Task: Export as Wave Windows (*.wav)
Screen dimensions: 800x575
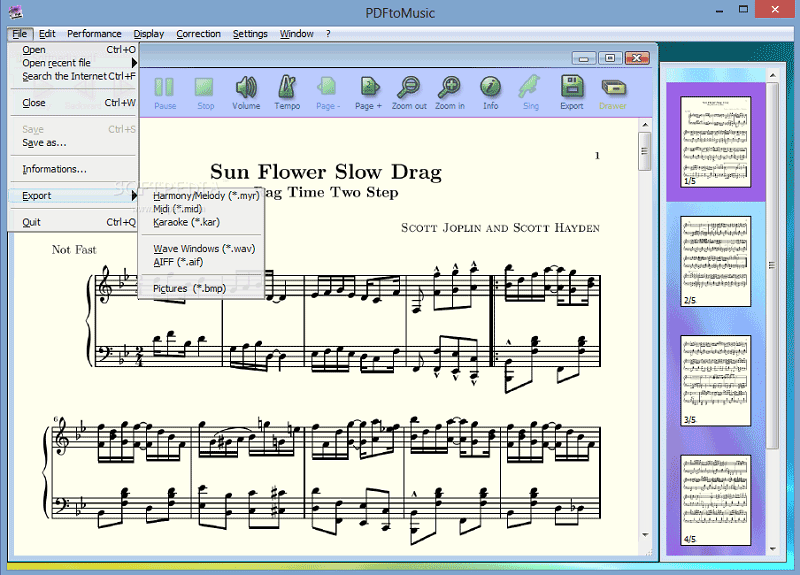Action: 202,248
